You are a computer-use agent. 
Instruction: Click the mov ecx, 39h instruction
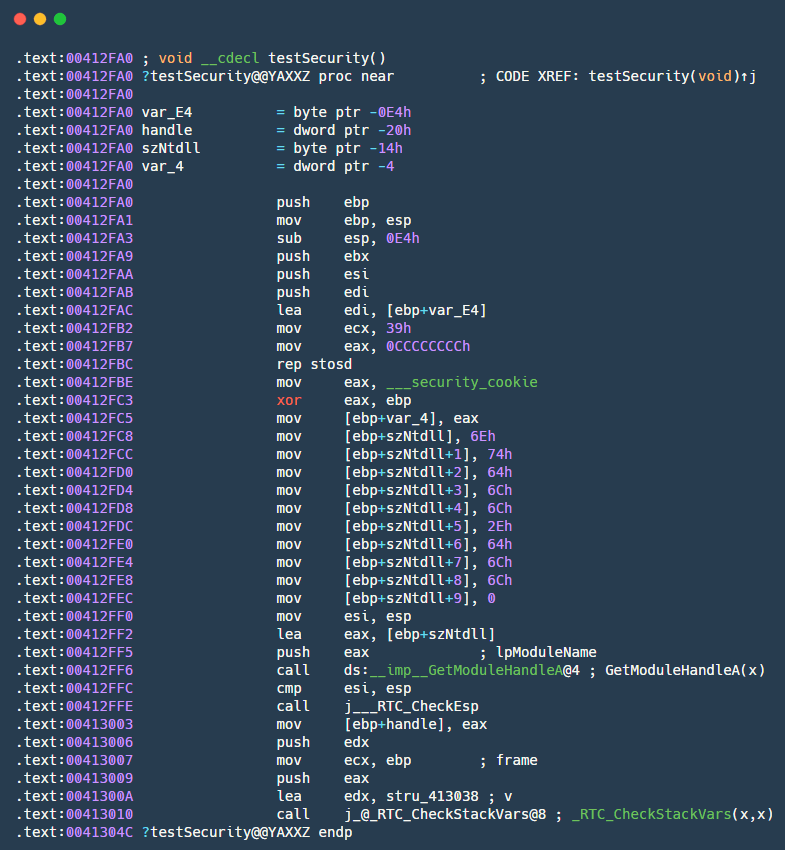click(344, 328)
